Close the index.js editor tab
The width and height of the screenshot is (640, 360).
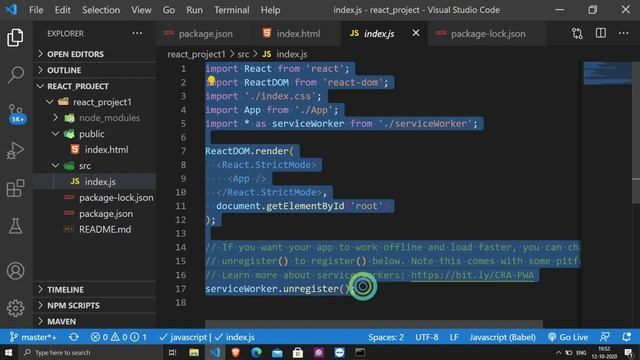pyautogui.click(x=416, y=33)
